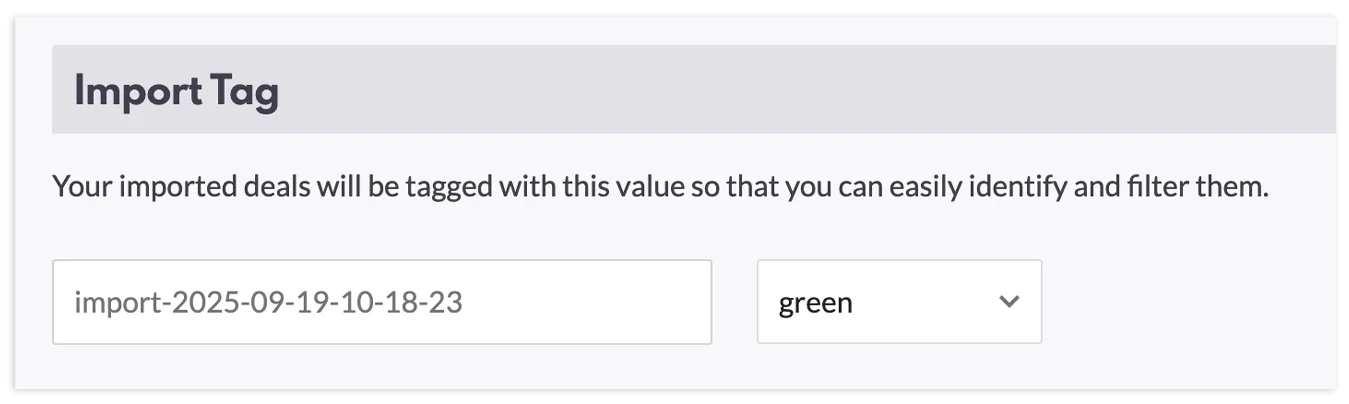The width and height of the screenshot is (1349, 404).
Task: Open the green color dropdown
Action: [898, 302]
